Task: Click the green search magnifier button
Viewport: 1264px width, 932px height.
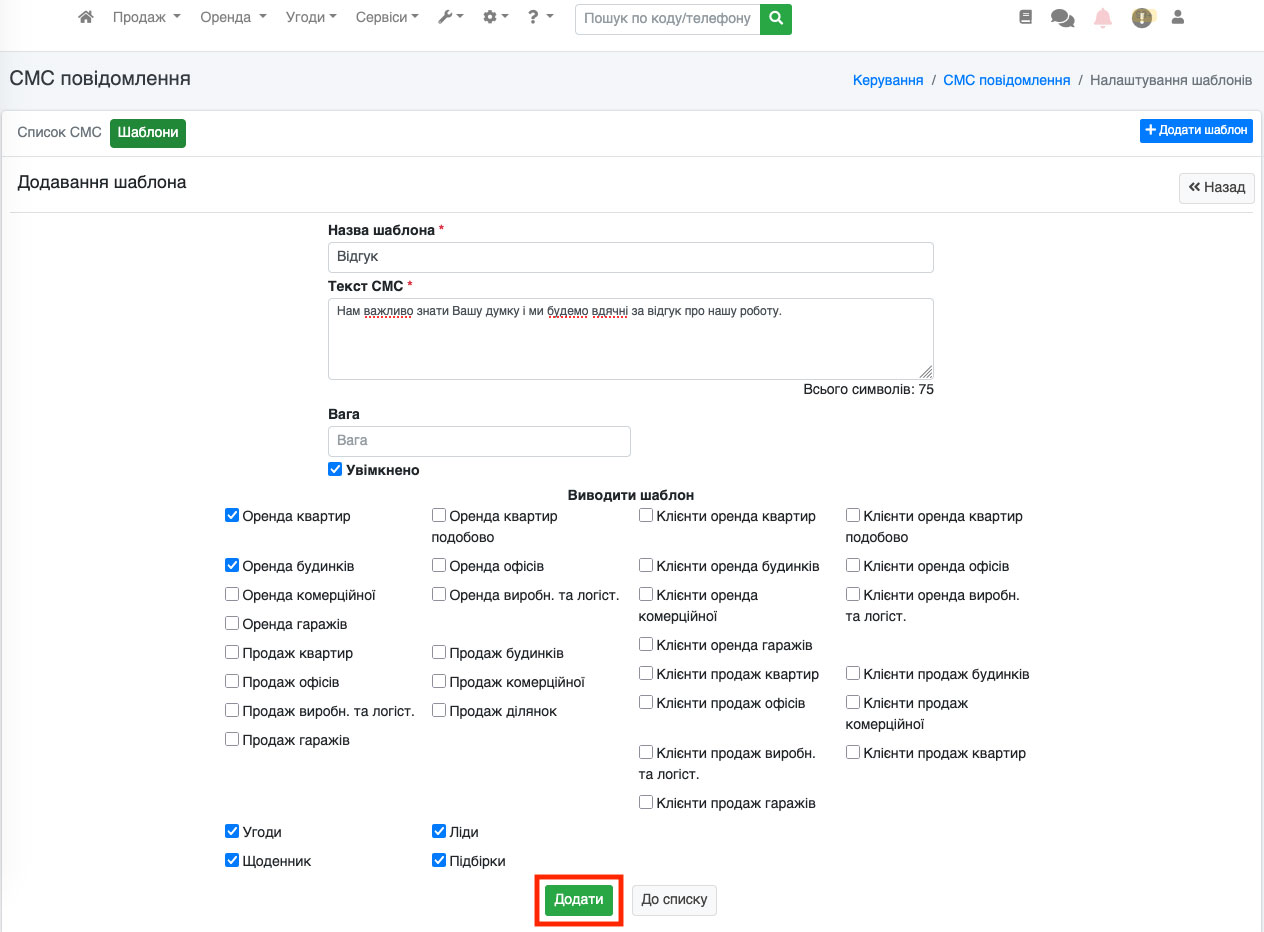Action: coord(775,18)
